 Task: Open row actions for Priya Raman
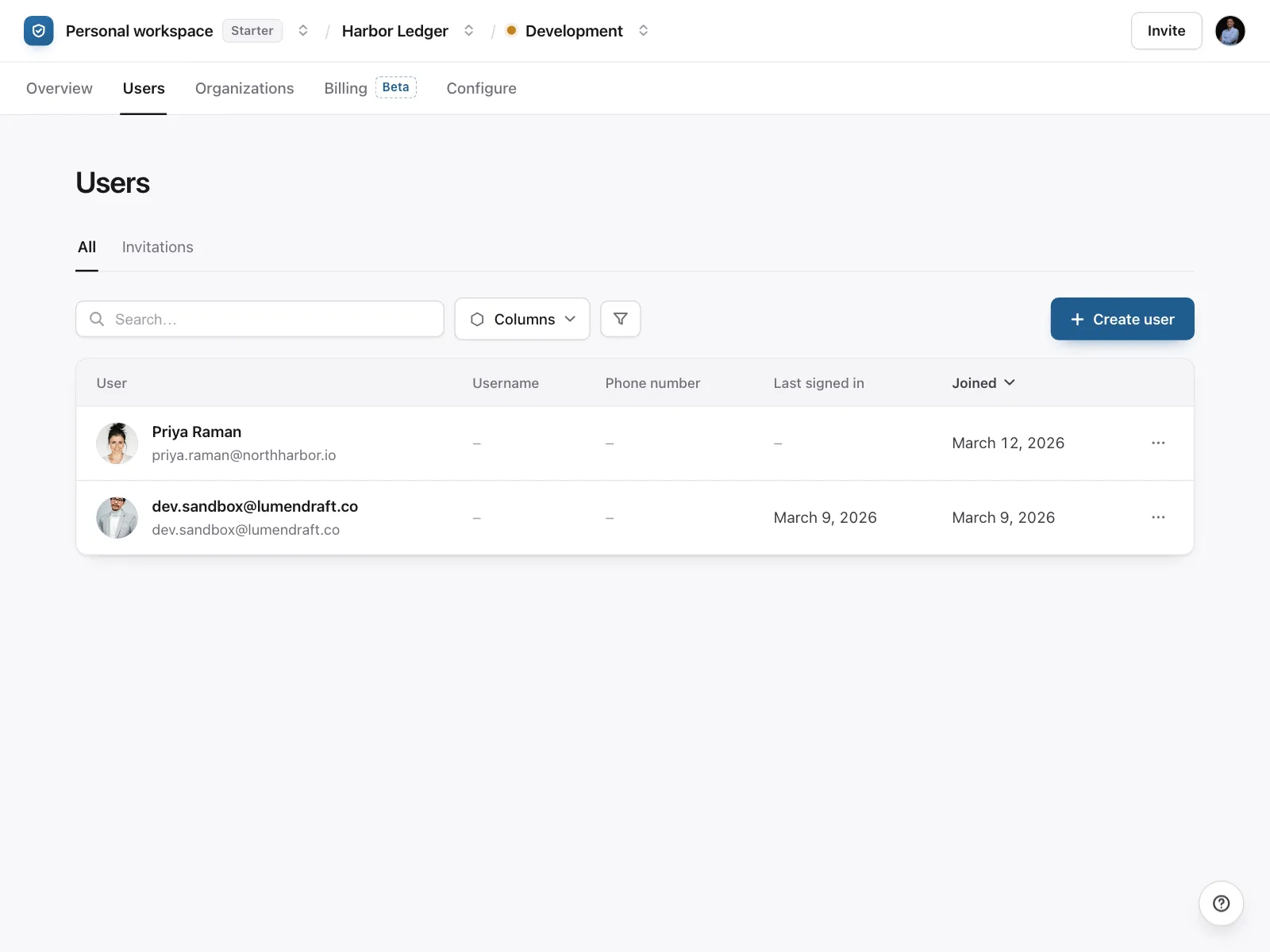(x=1158, y=443)
